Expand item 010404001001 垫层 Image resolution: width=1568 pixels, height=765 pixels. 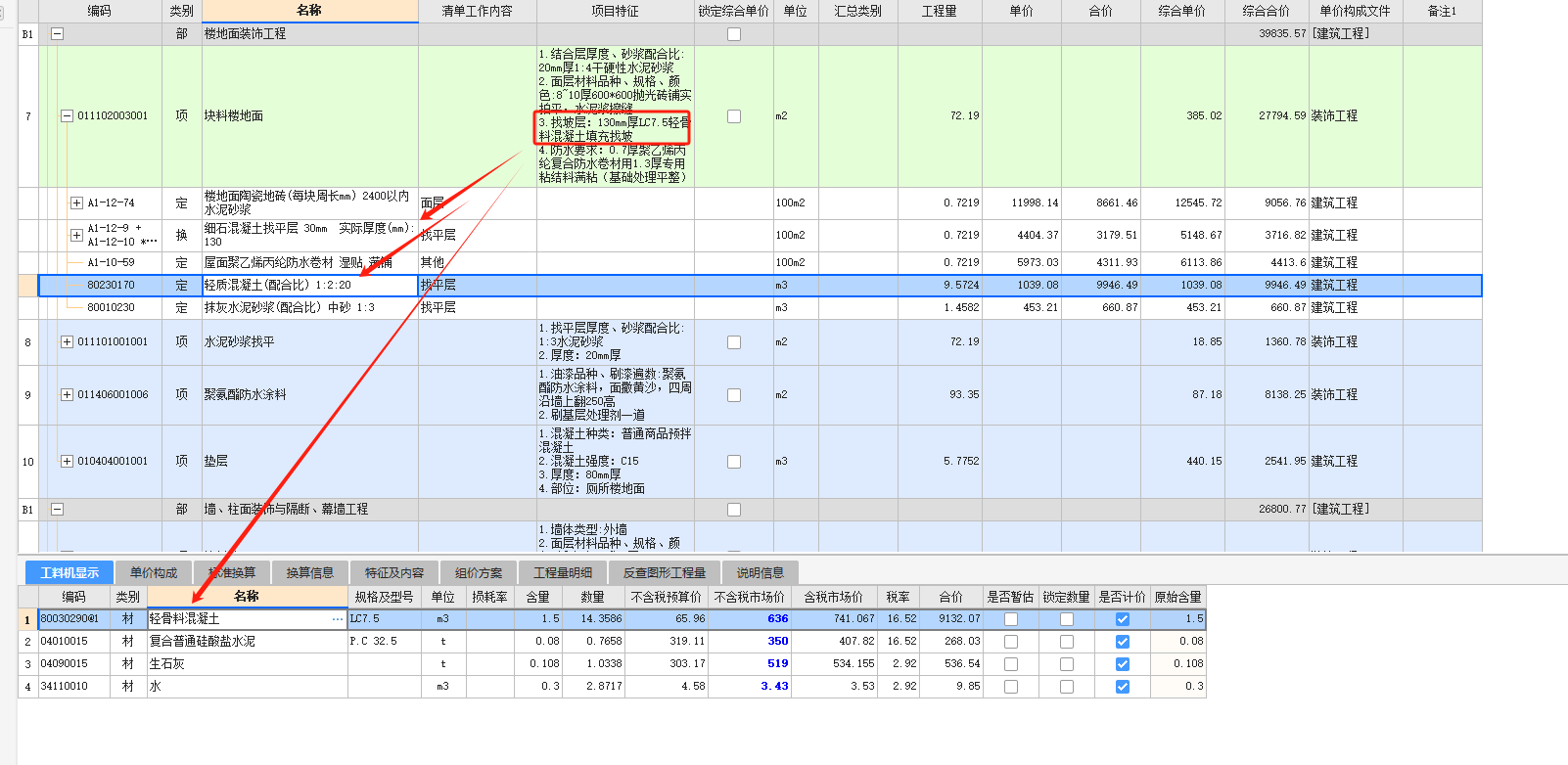[67, 462]
